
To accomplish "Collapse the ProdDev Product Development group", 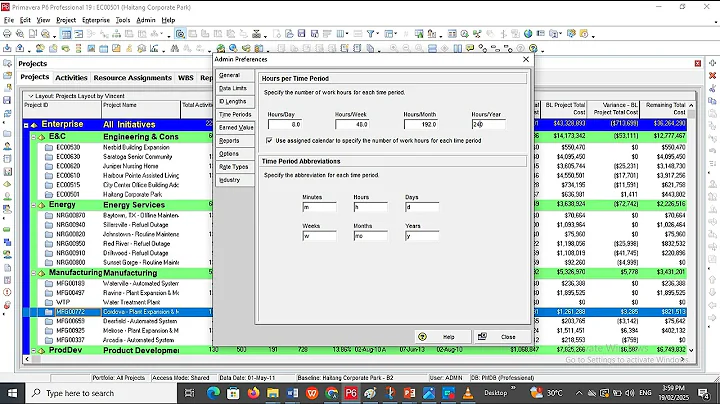I will coord(34,350).
